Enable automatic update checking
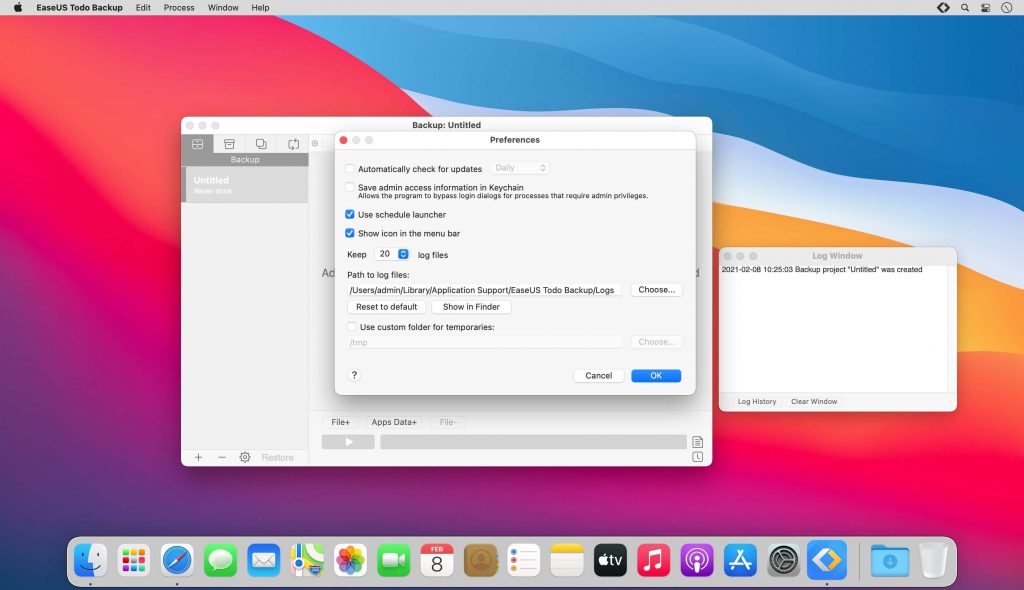 click(351, 168)
